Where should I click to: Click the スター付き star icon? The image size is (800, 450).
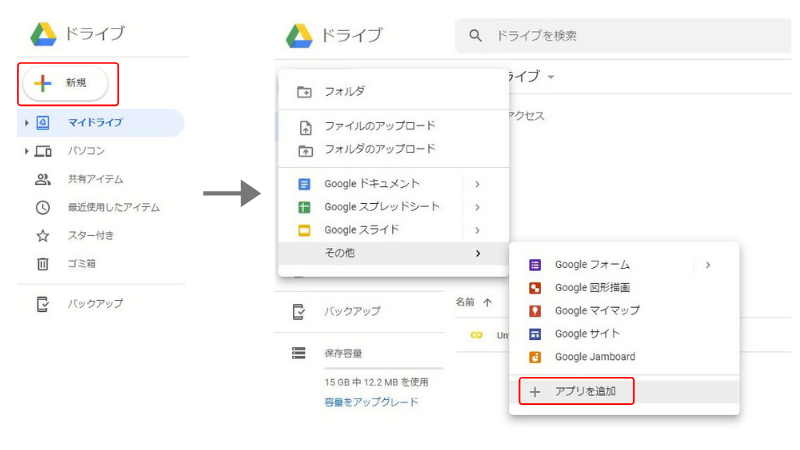(x=43, y=236)
